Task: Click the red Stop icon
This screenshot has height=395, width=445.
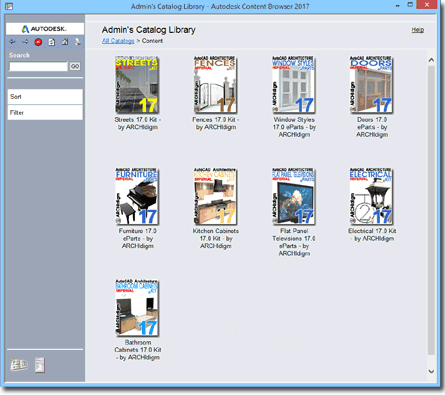Action: click(x=38, y=42)
